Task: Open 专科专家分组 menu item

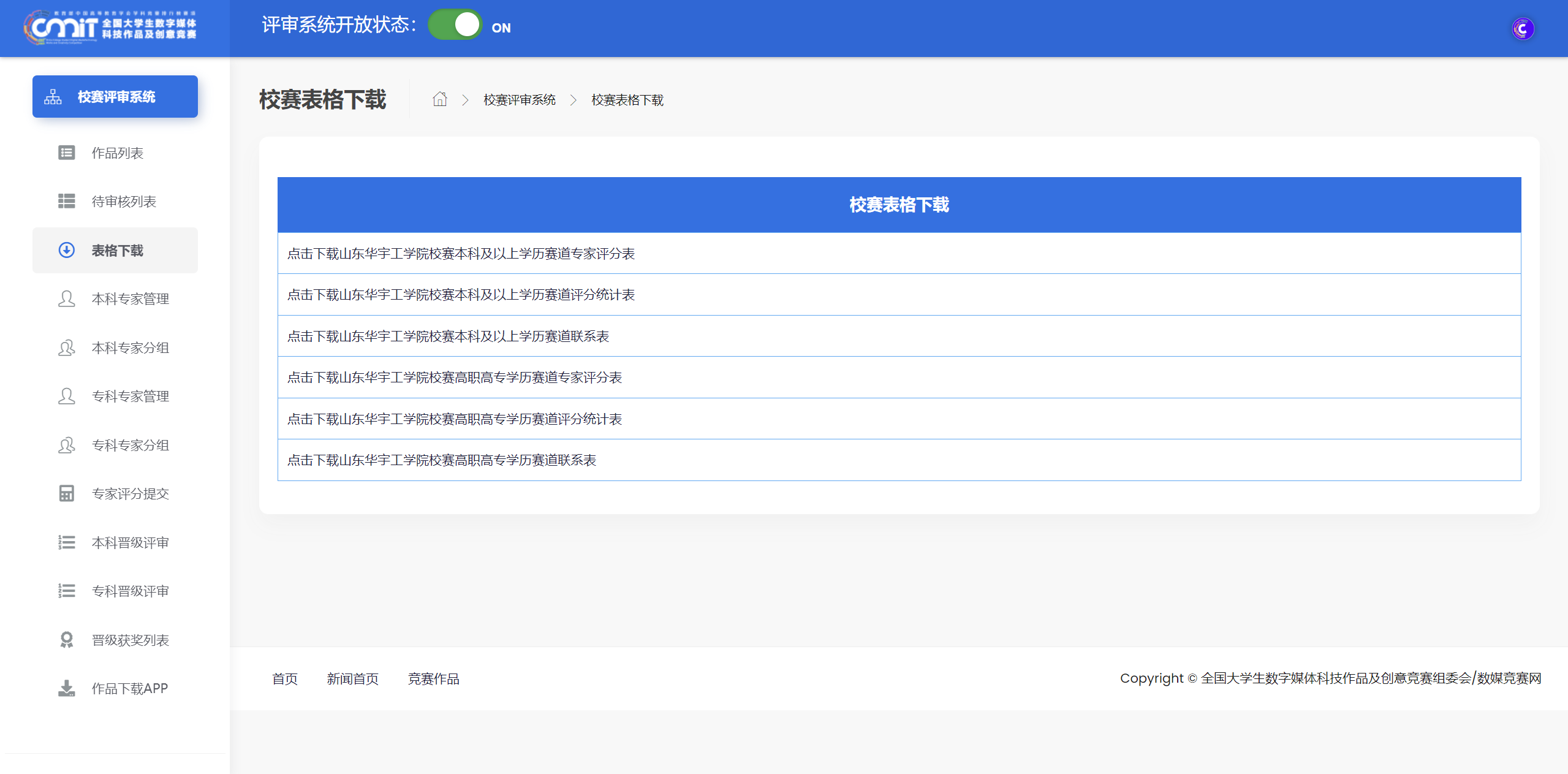Action: coord(115,445)
